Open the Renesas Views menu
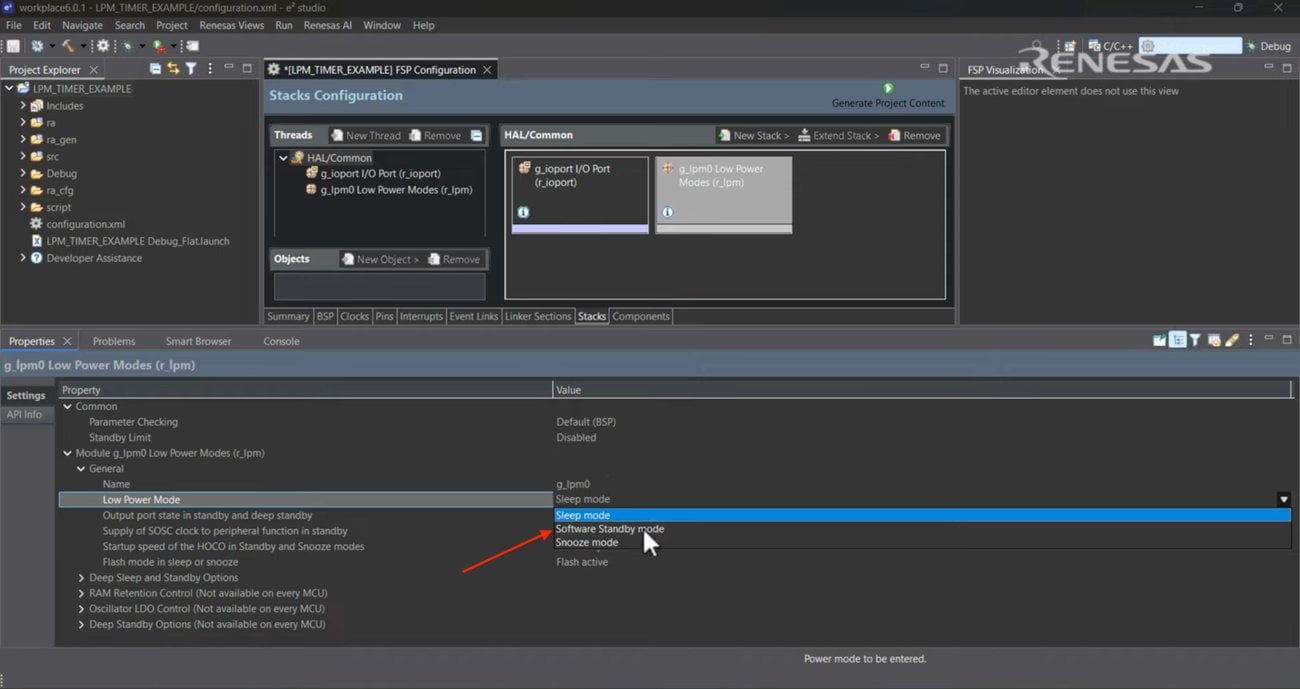1300x689 pixels. [232, 25]
